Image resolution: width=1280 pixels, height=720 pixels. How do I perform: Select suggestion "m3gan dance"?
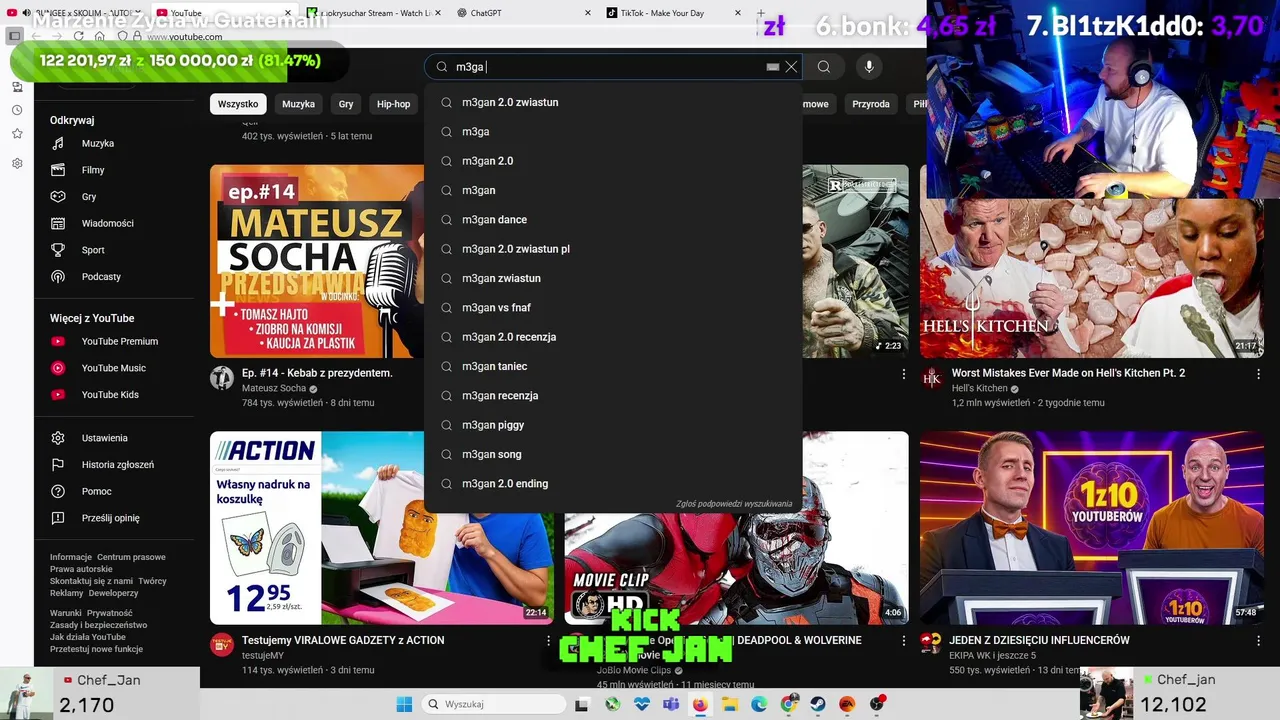613,219
